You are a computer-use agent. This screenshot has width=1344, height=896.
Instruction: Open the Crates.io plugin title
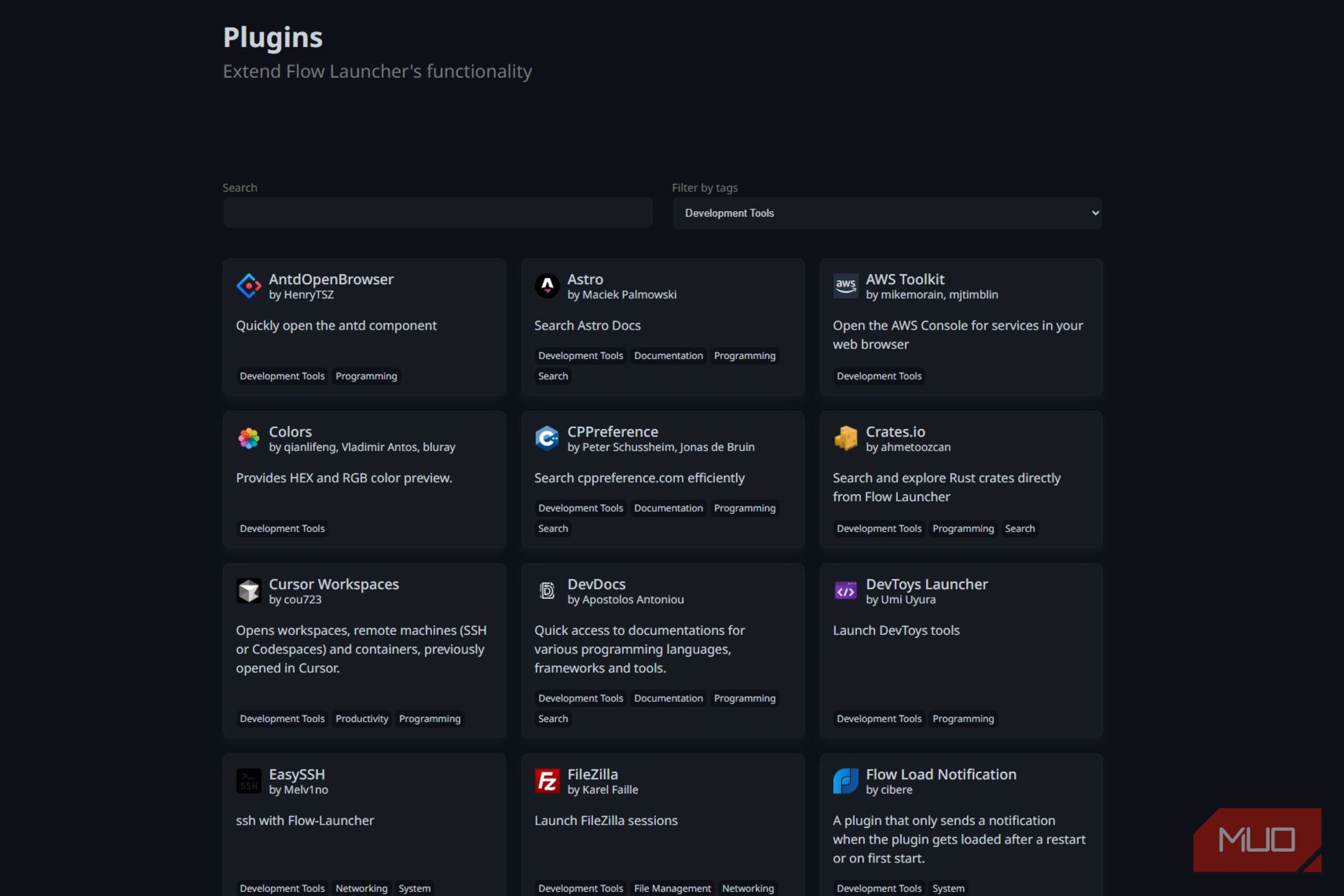click(895, 431)
